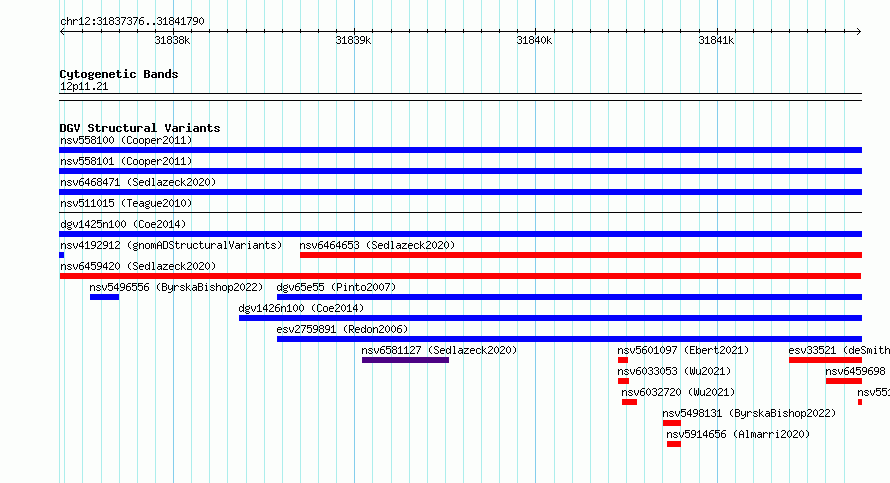This screenshot has height=483, width=890.
Task: Click the 31840k ruler tick label
Action: tap(534, 40)
